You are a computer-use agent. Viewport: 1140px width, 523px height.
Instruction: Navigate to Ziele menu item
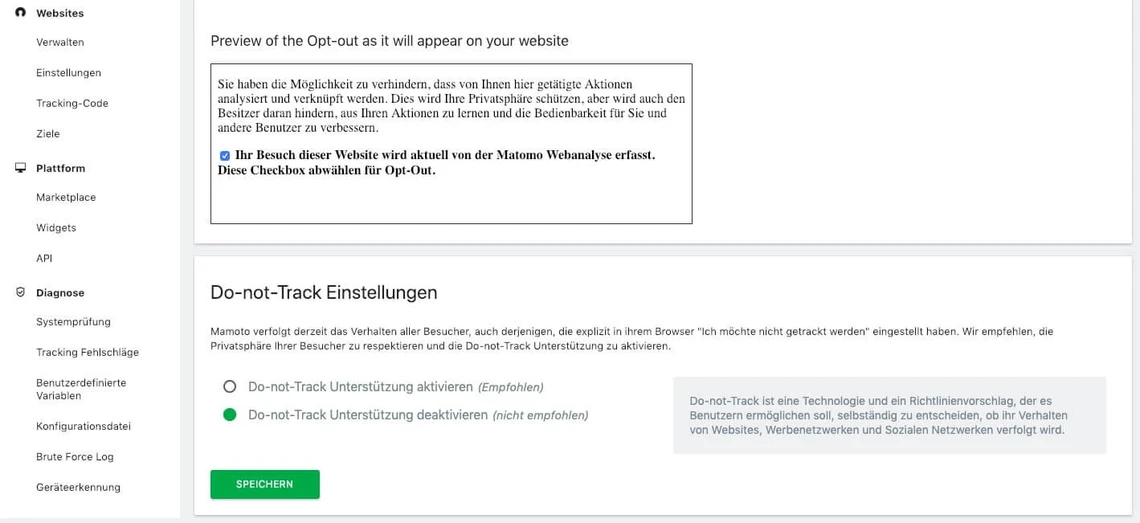48,134
